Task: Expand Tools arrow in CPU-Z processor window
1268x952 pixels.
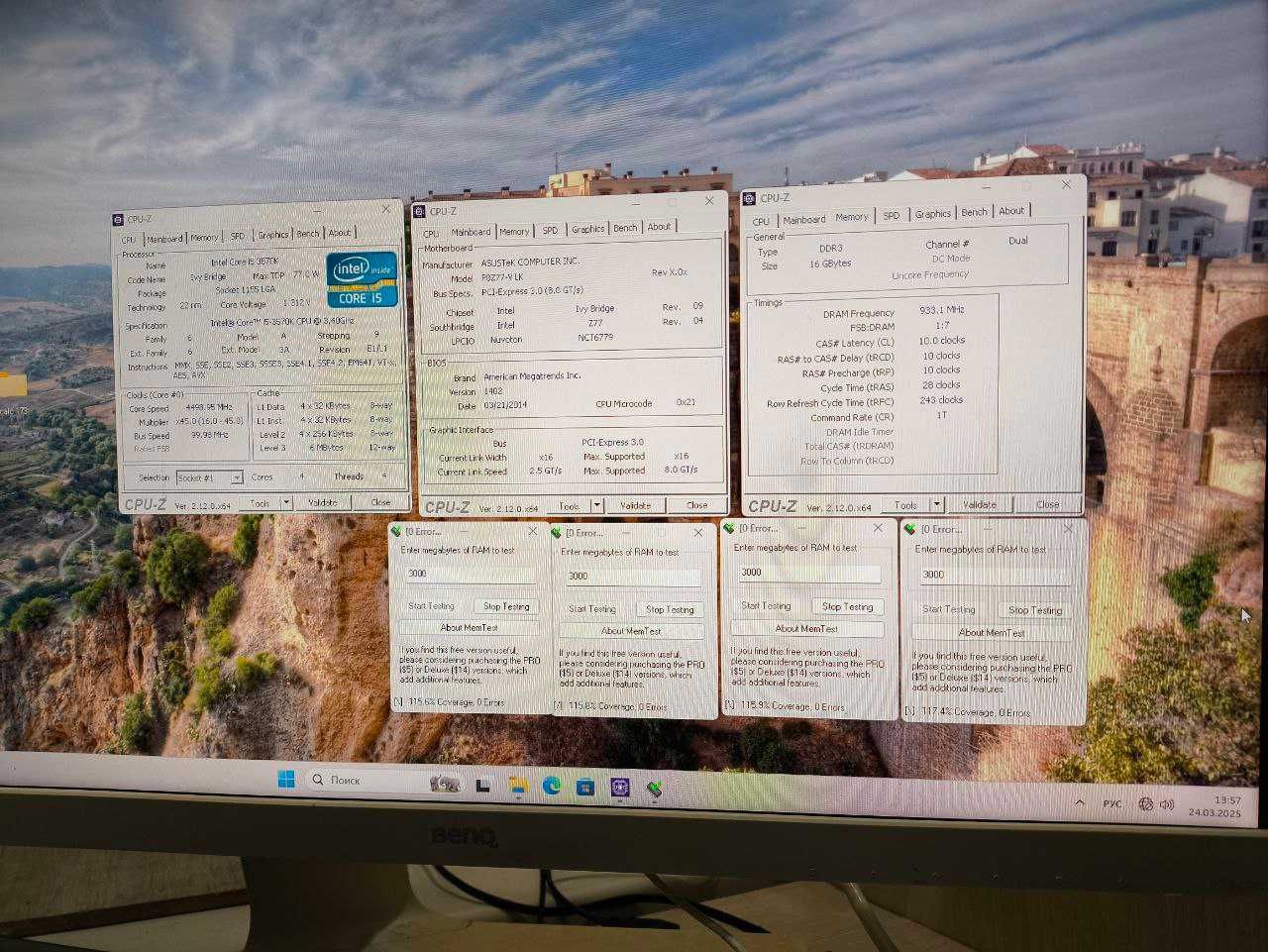Action: [286, 503]
